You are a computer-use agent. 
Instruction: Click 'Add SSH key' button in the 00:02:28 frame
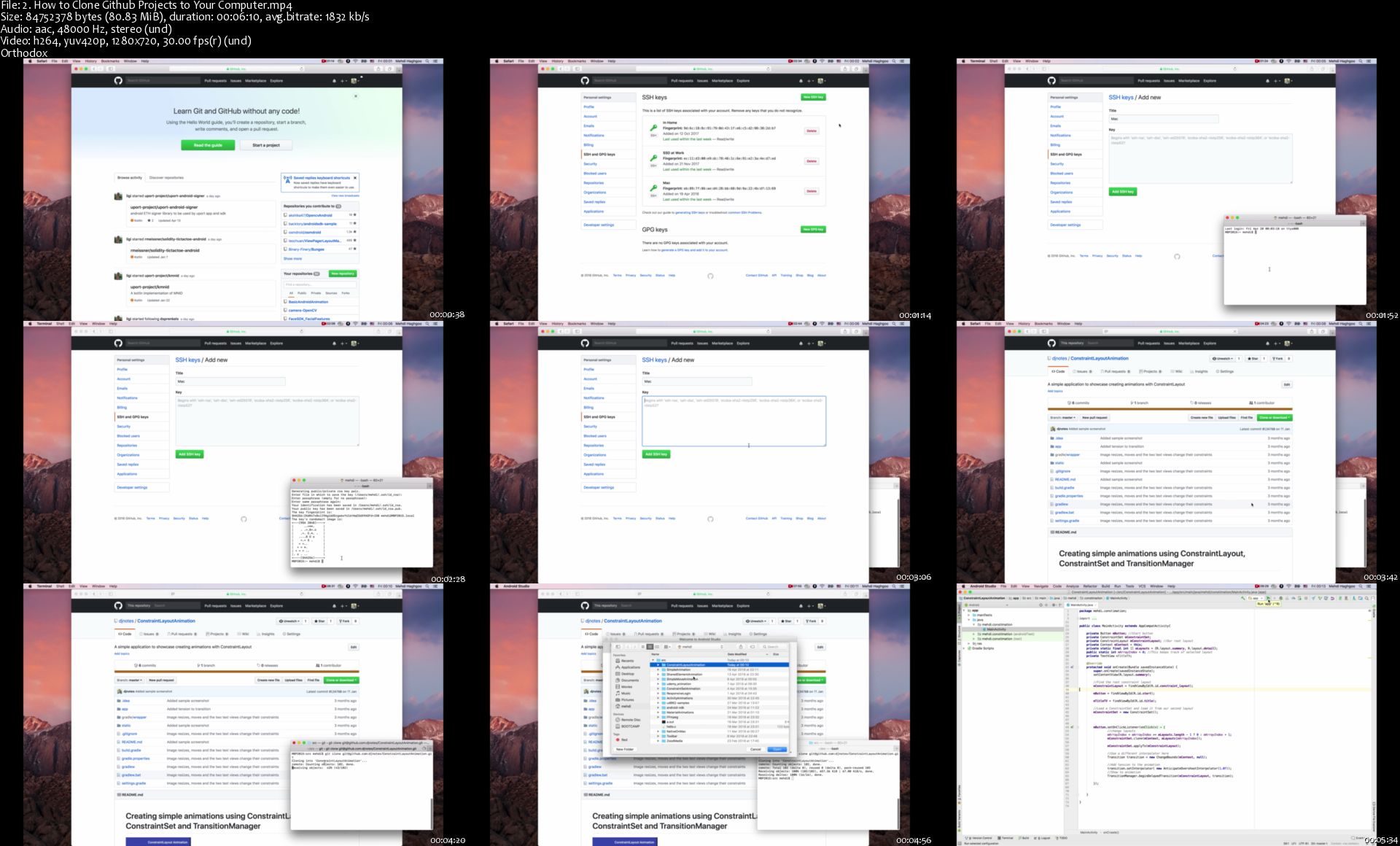click(x=190, y=454)
